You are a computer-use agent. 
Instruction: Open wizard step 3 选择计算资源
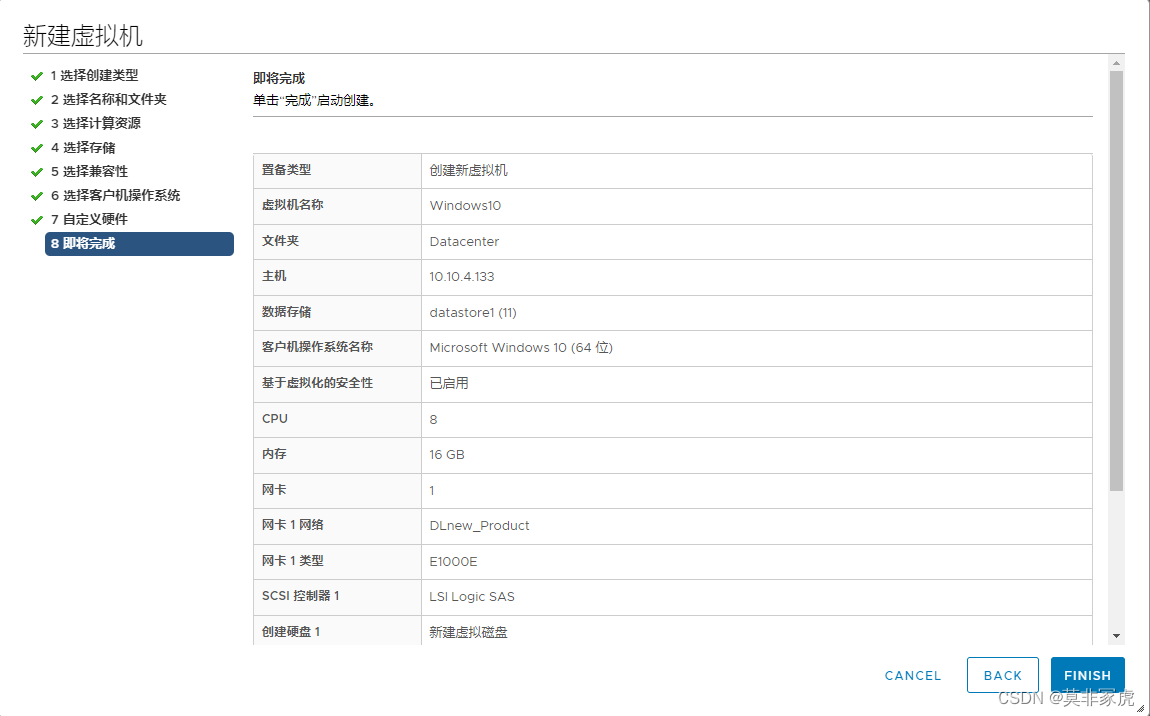click(x=95, y=123)
